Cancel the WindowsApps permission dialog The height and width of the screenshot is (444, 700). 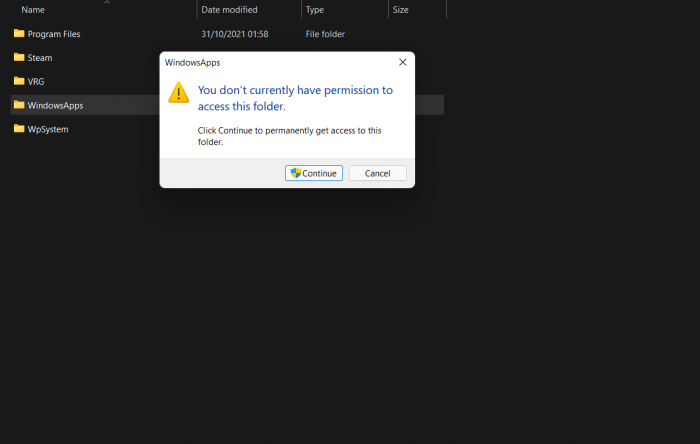pyautogui.click(x=377, y=173)
